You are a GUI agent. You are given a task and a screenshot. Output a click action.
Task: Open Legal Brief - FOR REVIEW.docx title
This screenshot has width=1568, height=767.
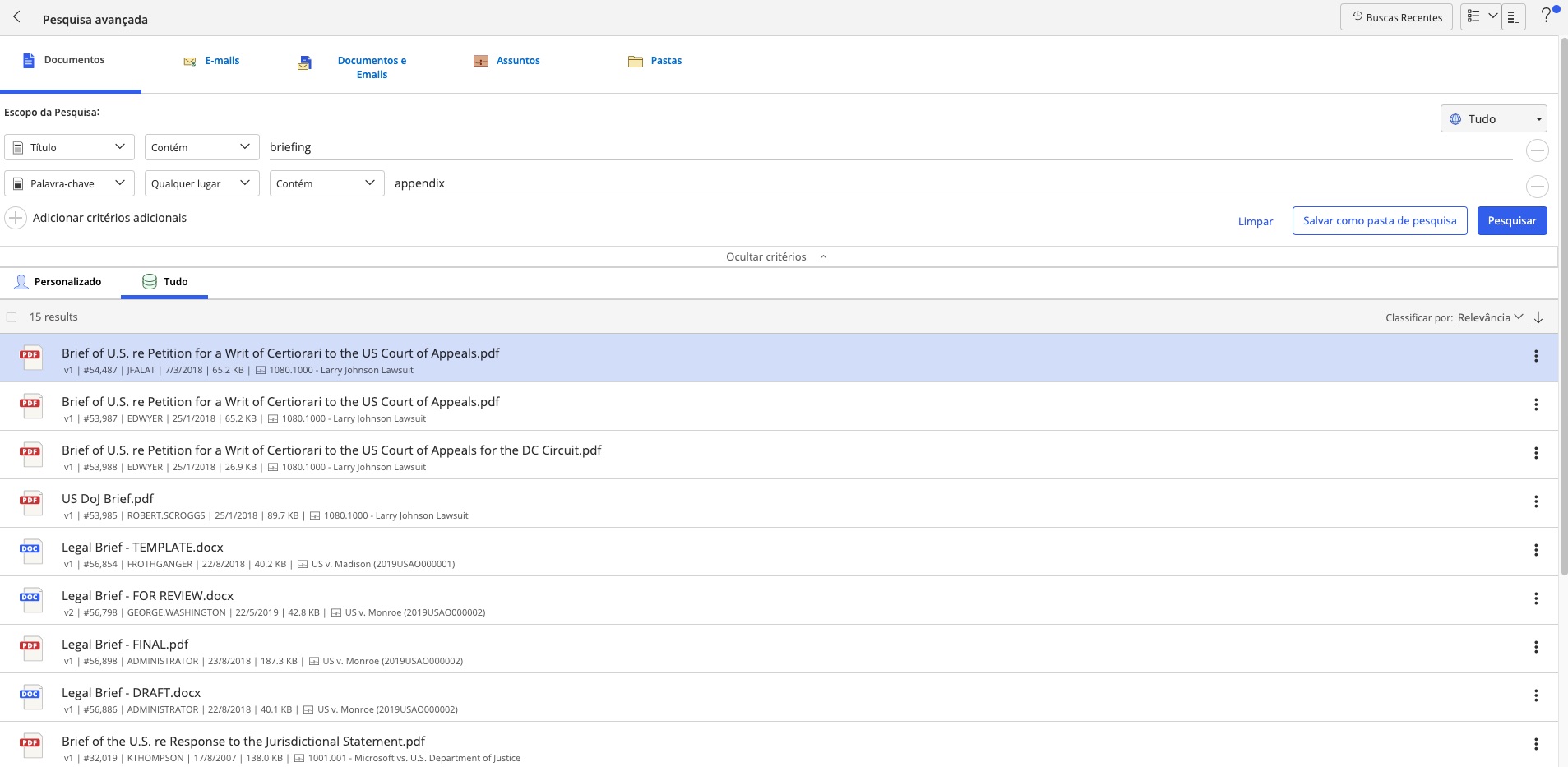(x=147, y=596)
